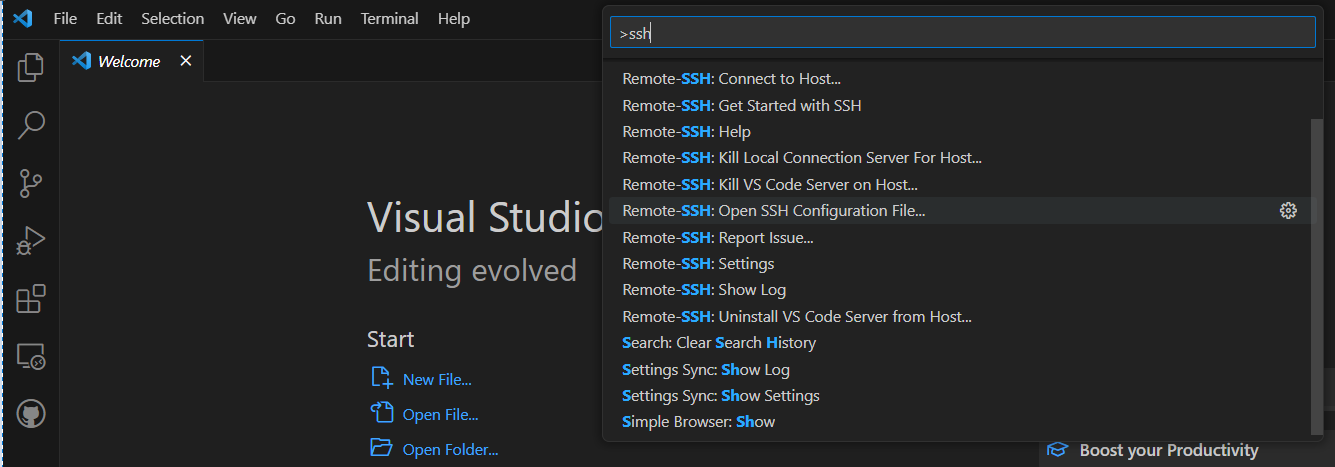Click the New File... link

(x=437, y=380)
